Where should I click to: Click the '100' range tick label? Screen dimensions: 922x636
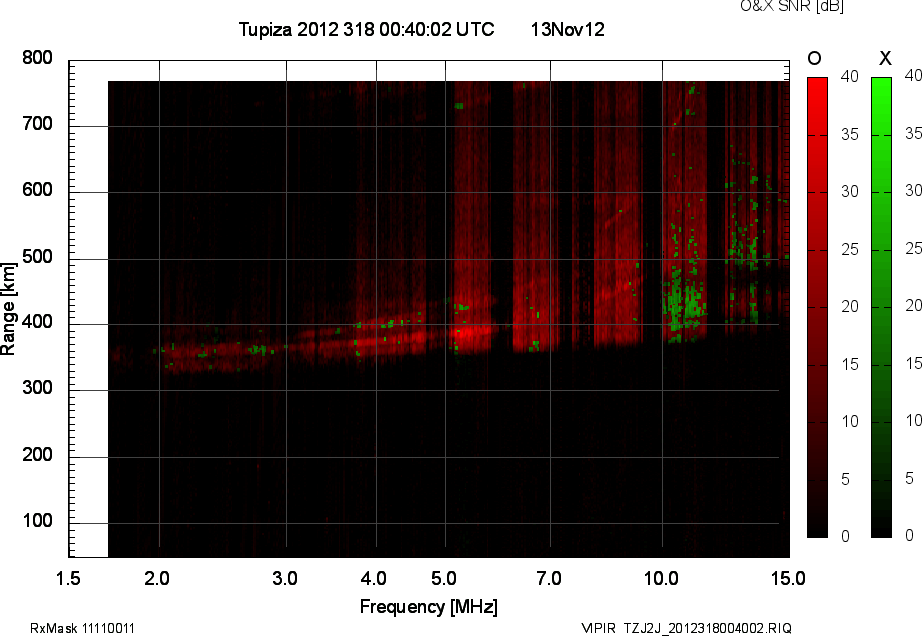tap(37, 523)
